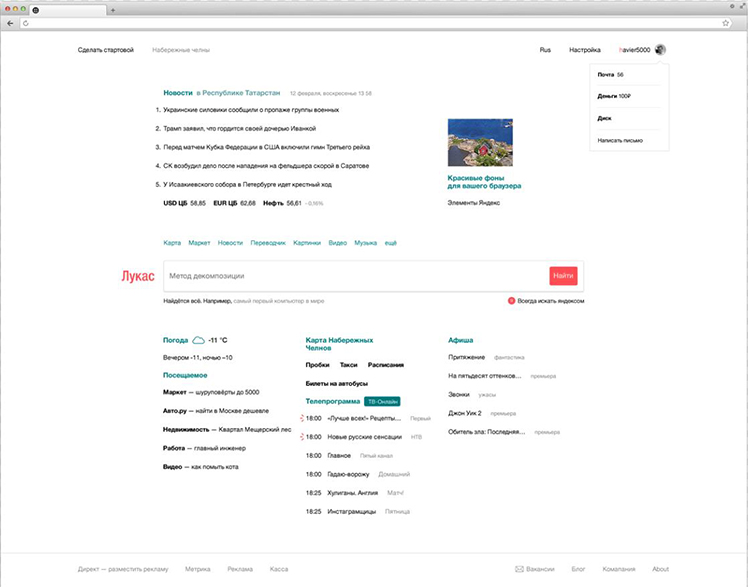Click Расписания link

(x=386, y=365)
